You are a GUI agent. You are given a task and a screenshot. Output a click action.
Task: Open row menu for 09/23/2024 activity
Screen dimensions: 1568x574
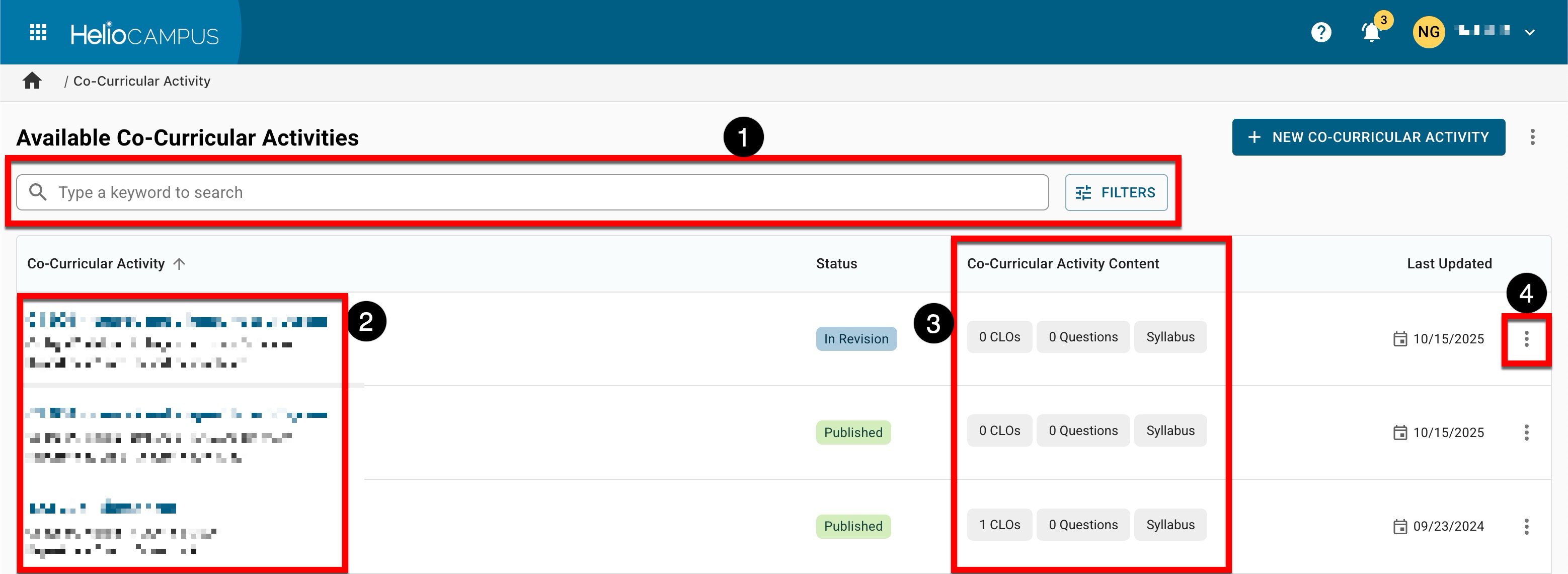click(1526, 527)
